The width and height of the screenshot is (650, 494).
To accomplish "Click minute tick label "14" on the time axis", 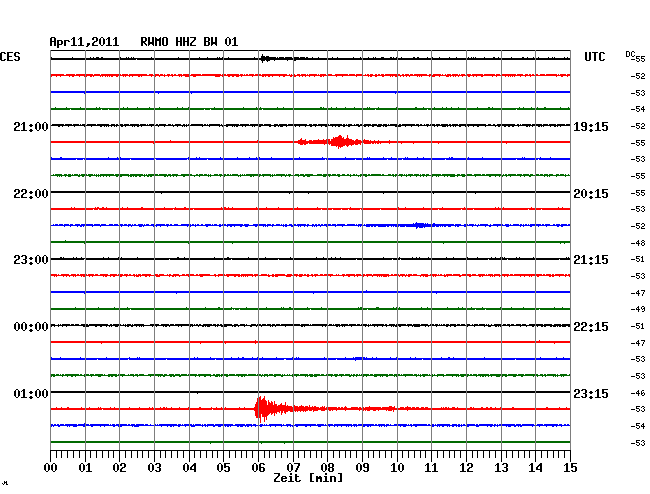I will coord(535,468).
